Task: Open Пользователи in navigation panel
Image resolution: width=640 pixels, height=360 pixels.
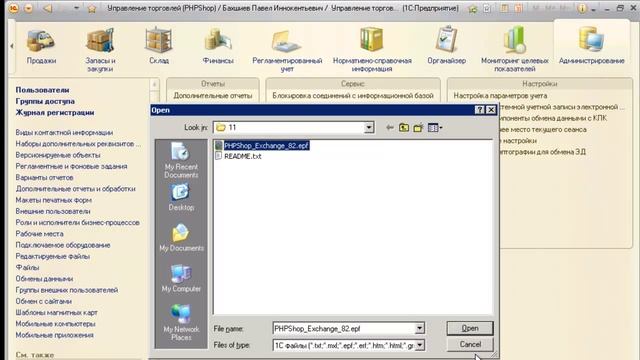Action: pos(42,90)
